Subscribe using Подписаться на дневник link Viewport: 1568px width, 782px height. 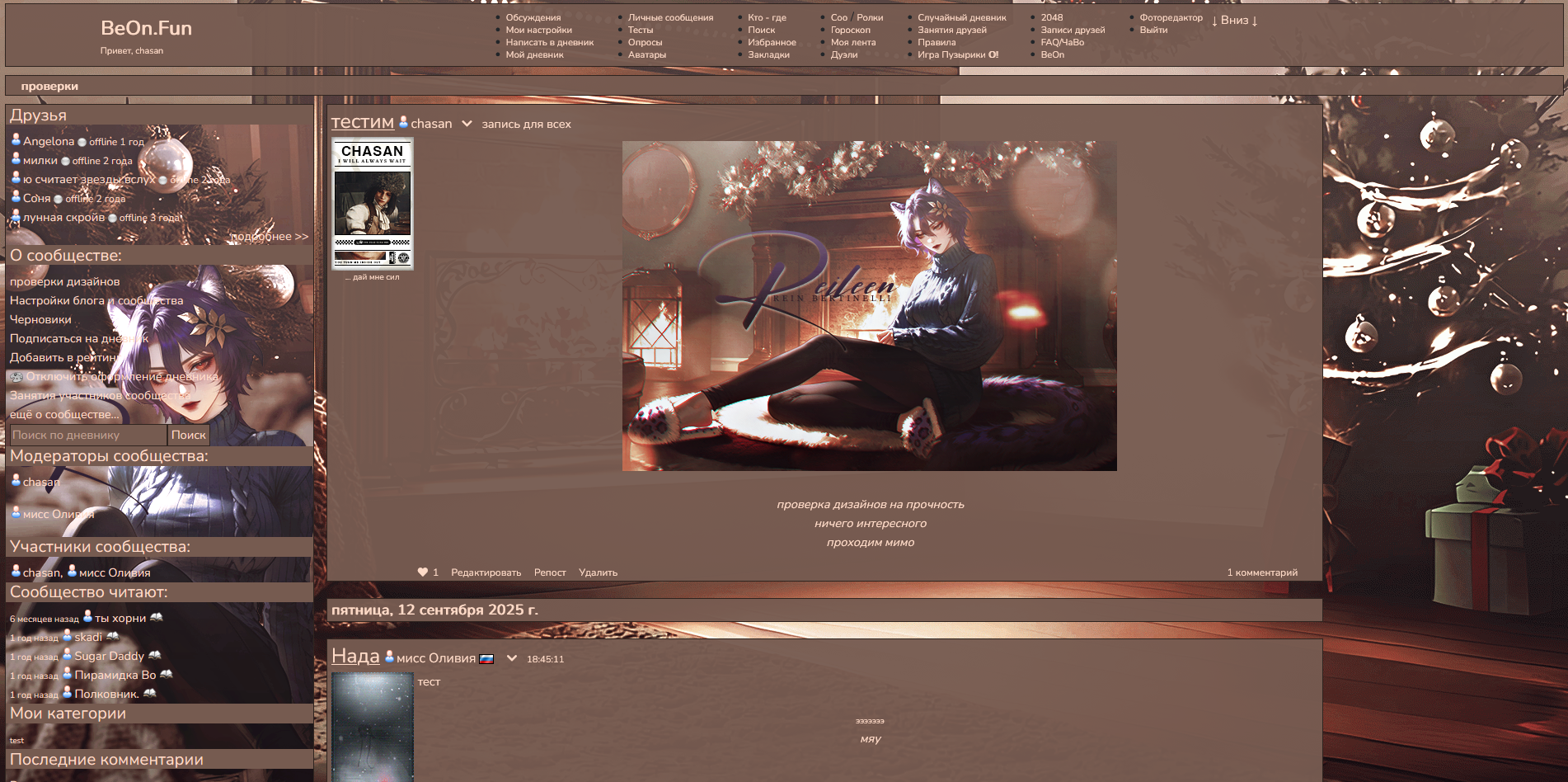click(79, 339)
